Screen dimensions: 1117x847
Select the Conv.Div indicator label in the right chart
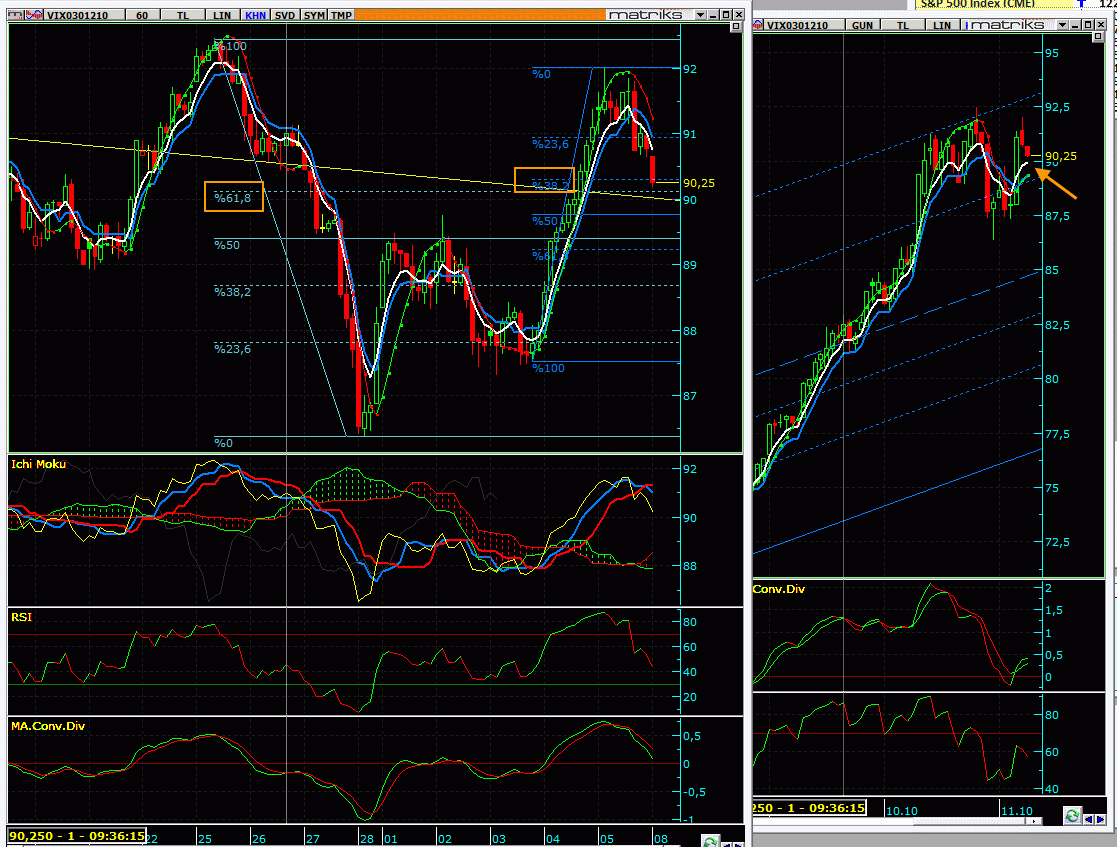point(779,589)
